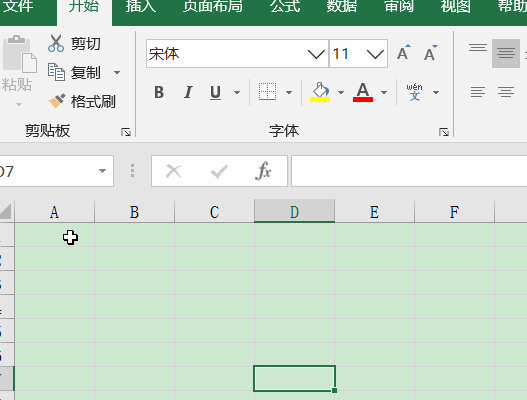Expand the font name dropdown arrow
The width and height of the screenshot is (527, 400).
(x=316, y=54)
